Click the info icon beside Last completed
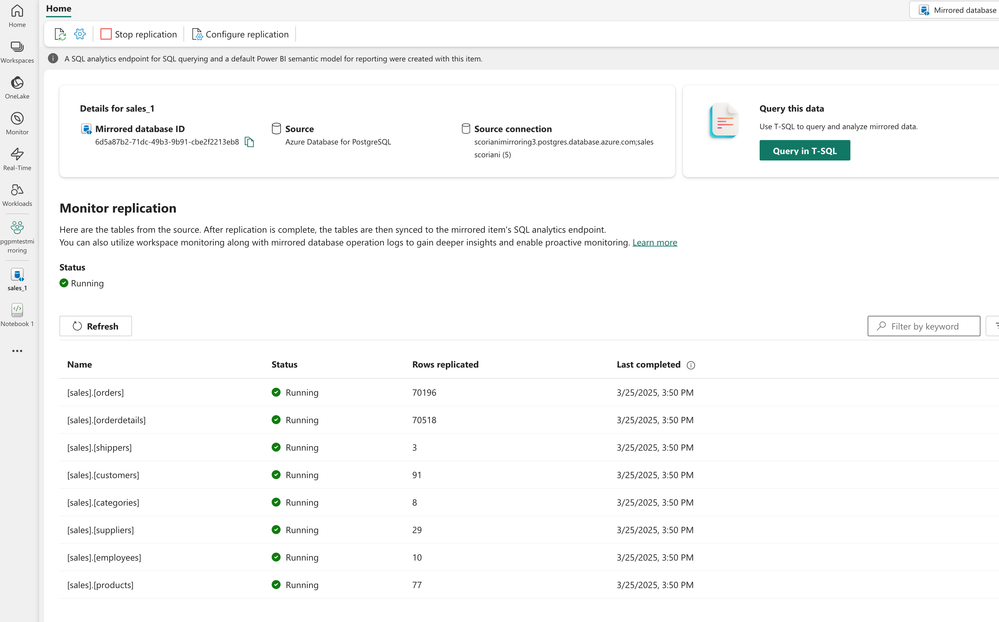Image resolution: width=999 pixels, height=622 pixels. pyautogui.click(x=691, y=365)
